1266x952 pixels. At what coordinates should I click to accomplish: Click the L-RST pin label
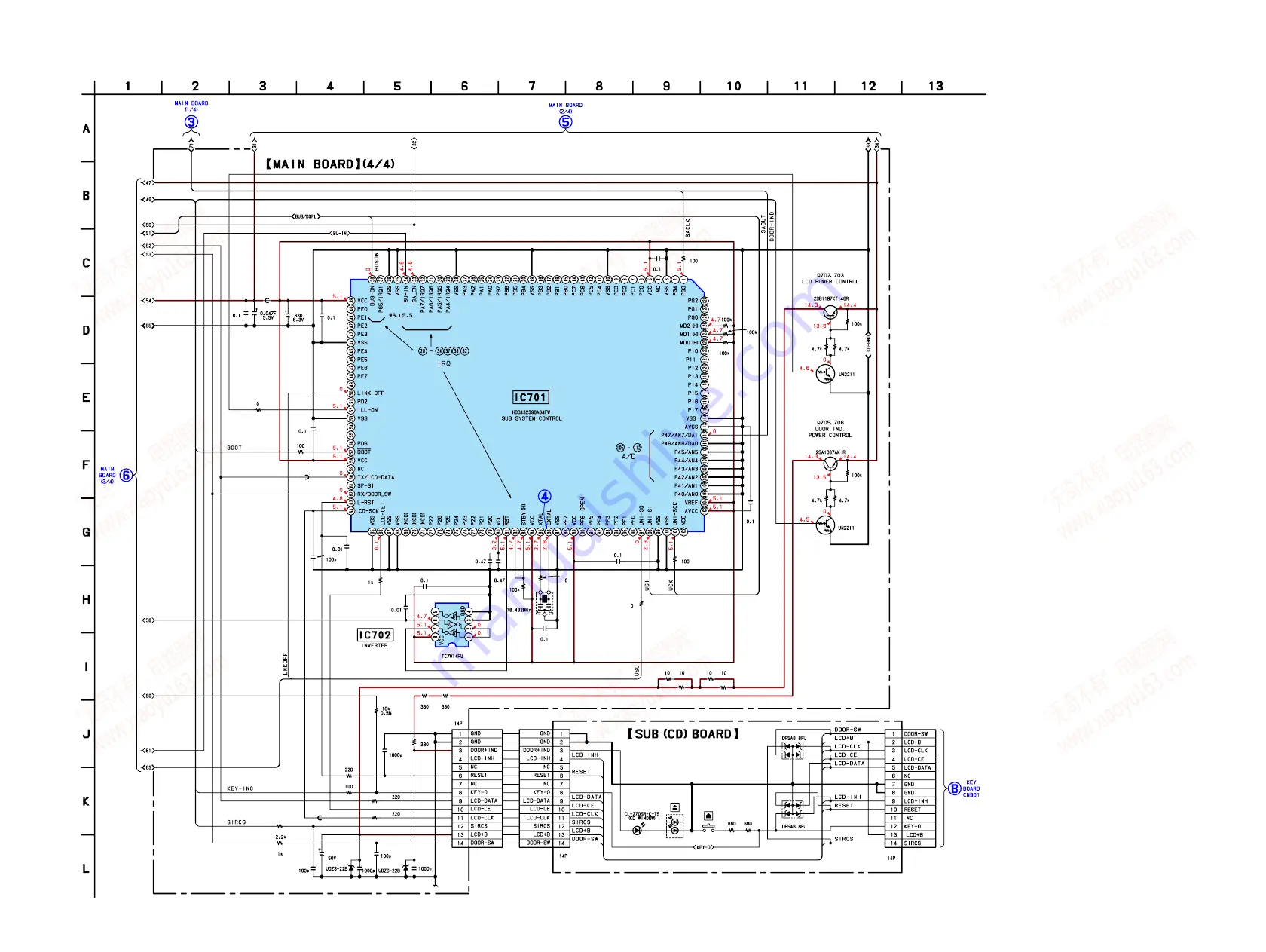(365, 503)
